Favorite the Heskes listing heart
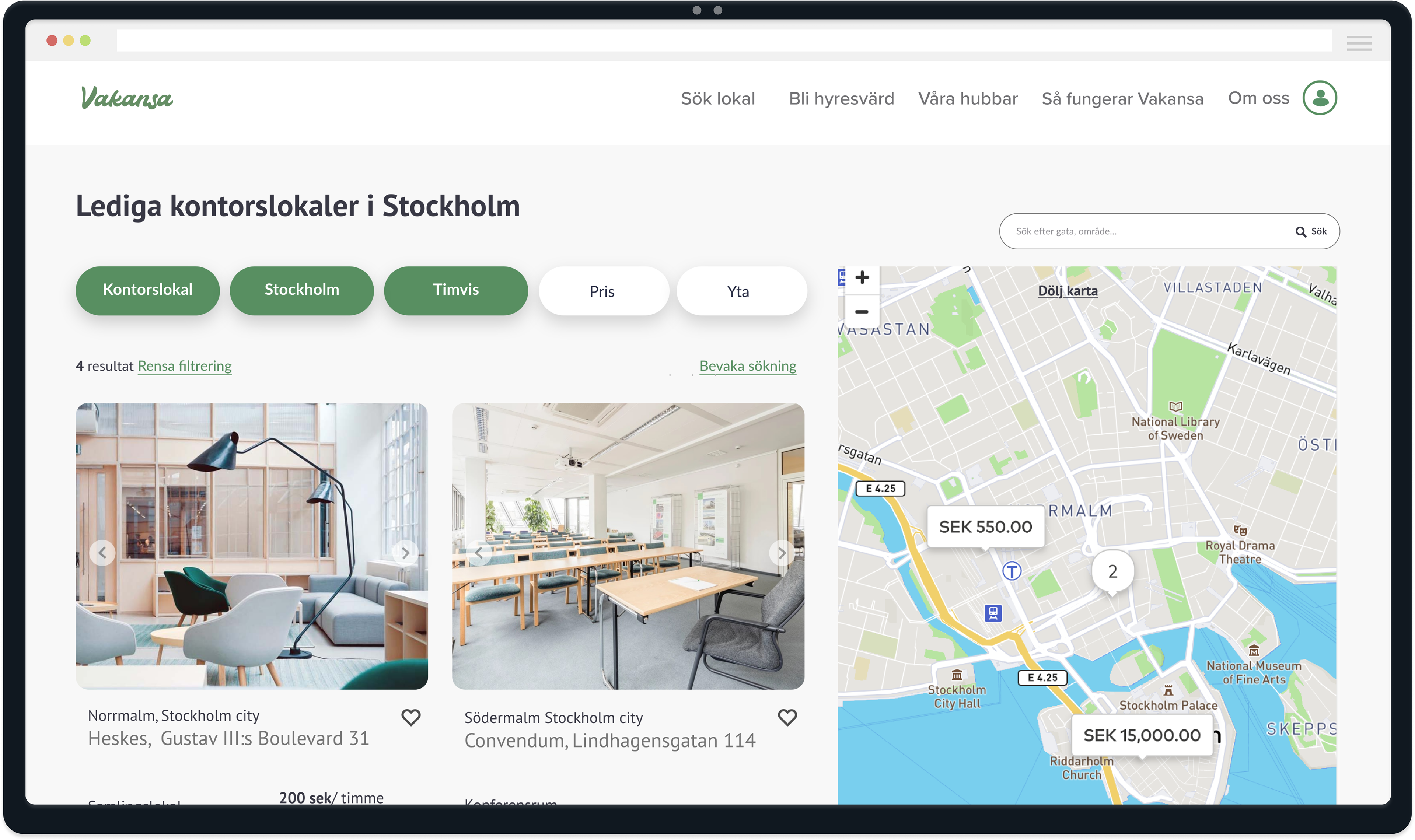The width and height of the screenshot is (1415, 840). point(411,717)
